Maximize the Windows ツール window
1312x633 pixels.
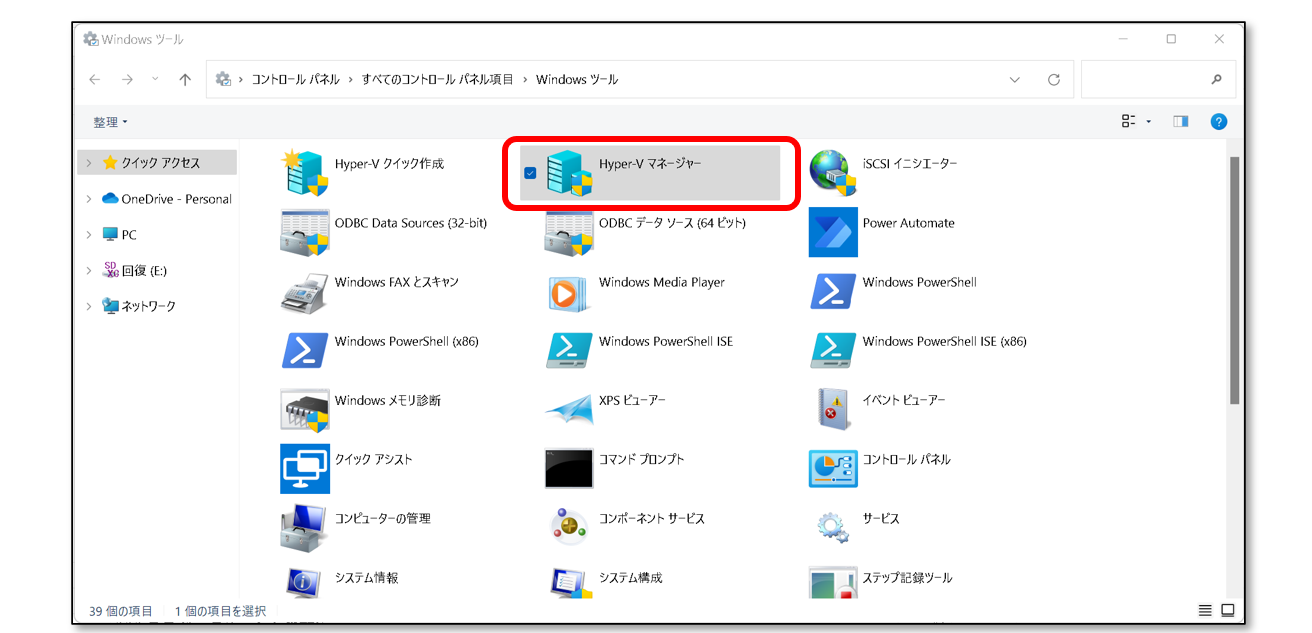tap(1171, 39)
